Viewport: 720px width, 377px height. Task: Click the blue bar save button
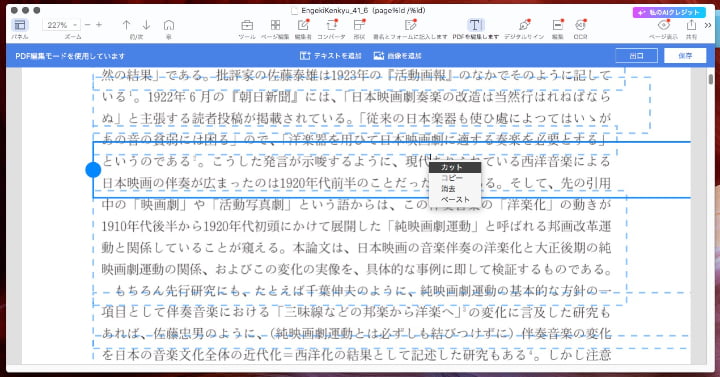685,56
